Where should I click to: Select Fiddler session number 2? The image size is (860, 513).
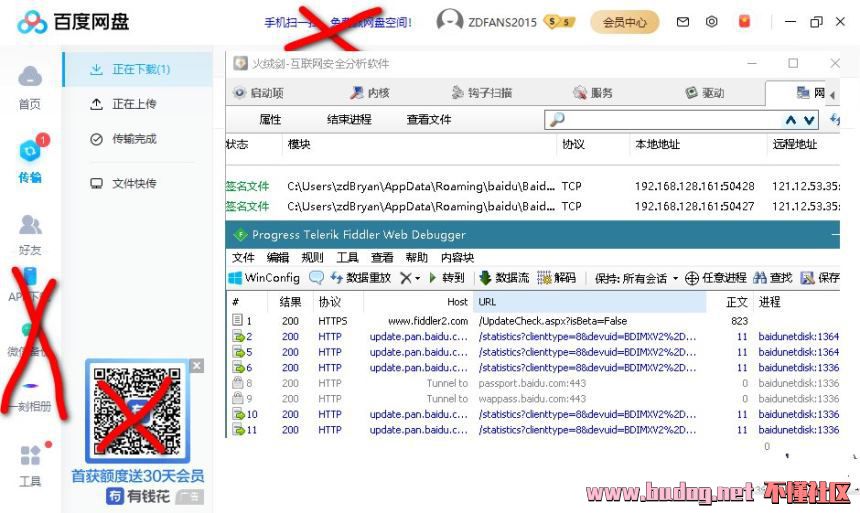(533, 336)
